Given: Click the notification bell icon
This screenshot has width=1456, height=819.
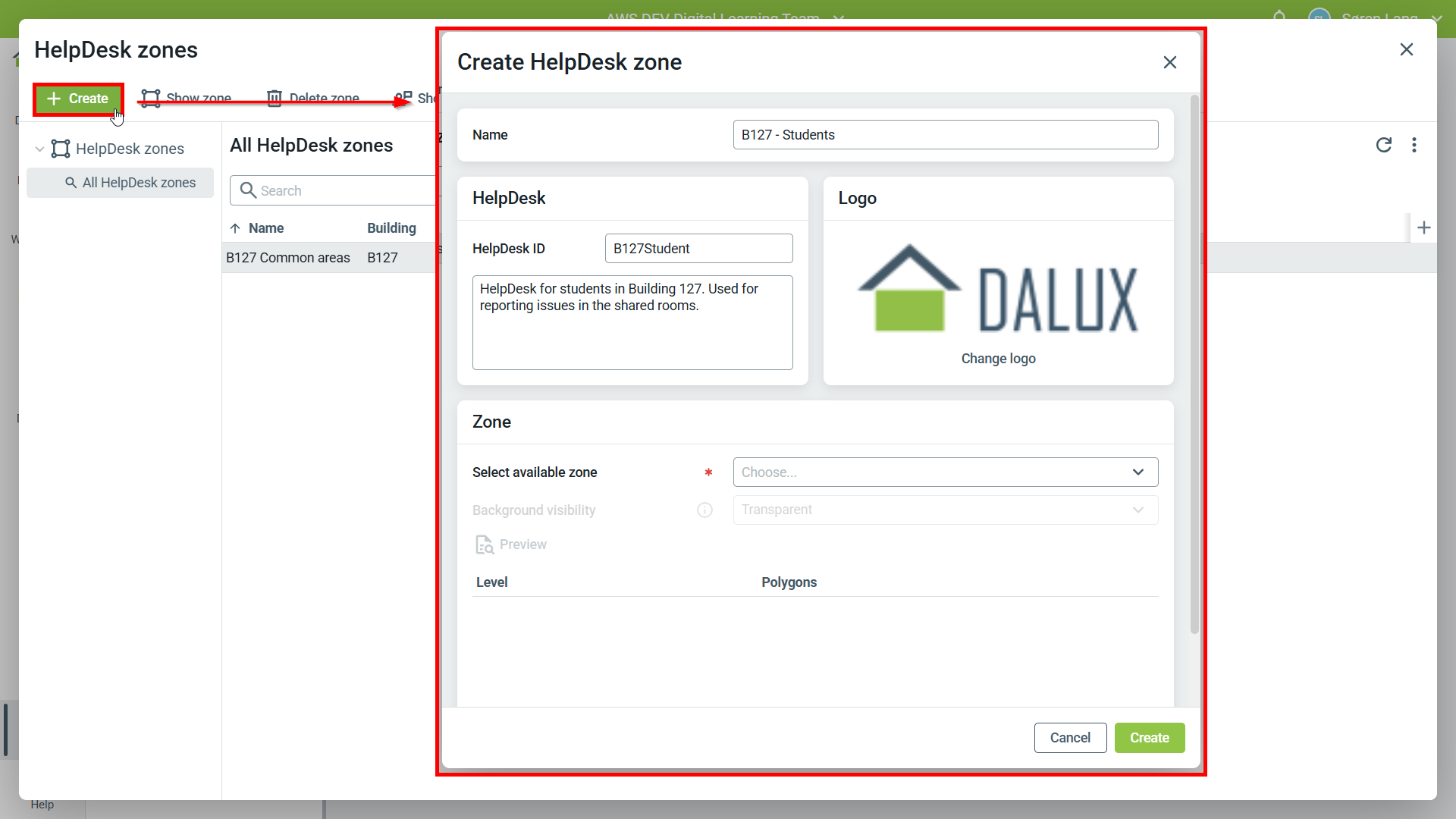Looking at the screenshot, I should (1279, 16).
